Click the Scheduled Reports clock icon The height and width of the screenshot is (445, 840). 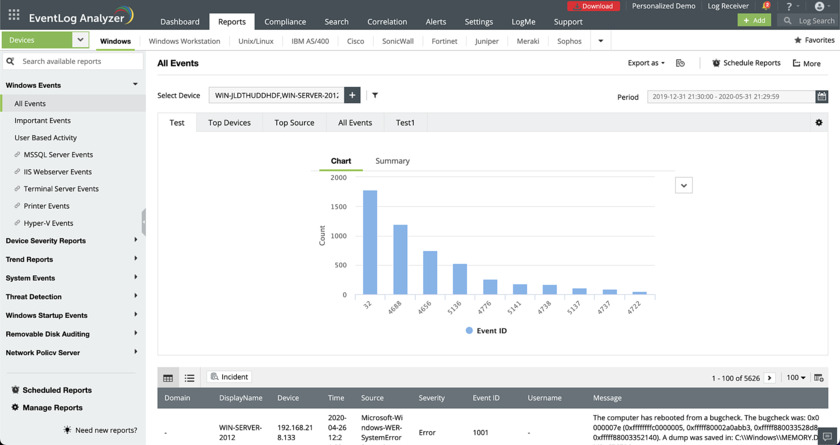pyautogui.click(x=15, y=390)
